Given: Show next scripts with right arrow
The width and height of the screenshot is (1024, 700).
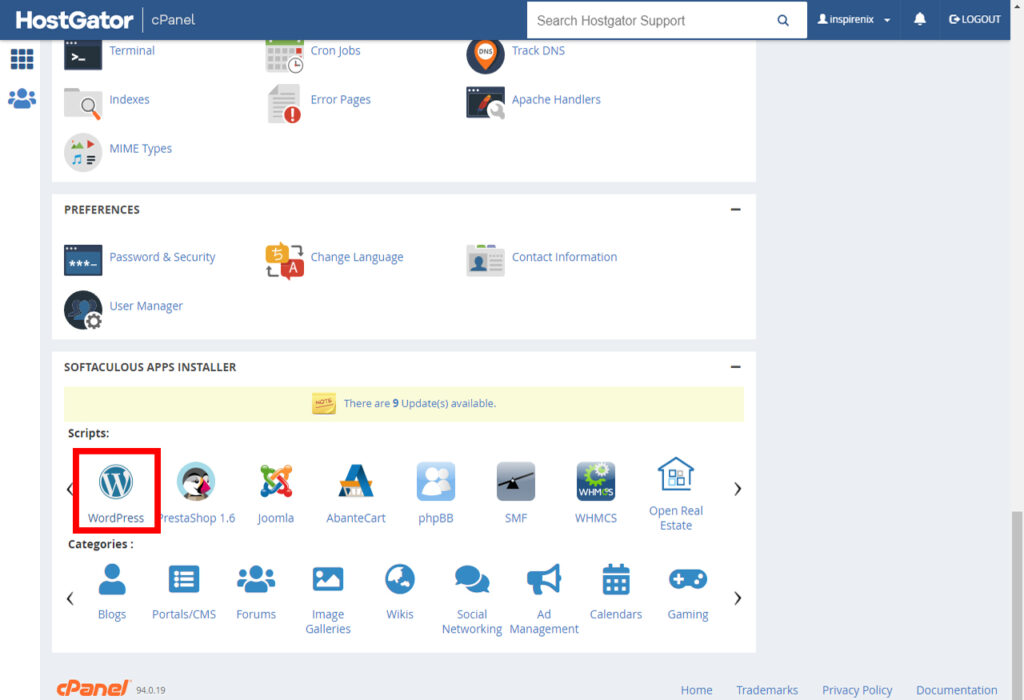Looking at the screenshot, I should point(737,489).
